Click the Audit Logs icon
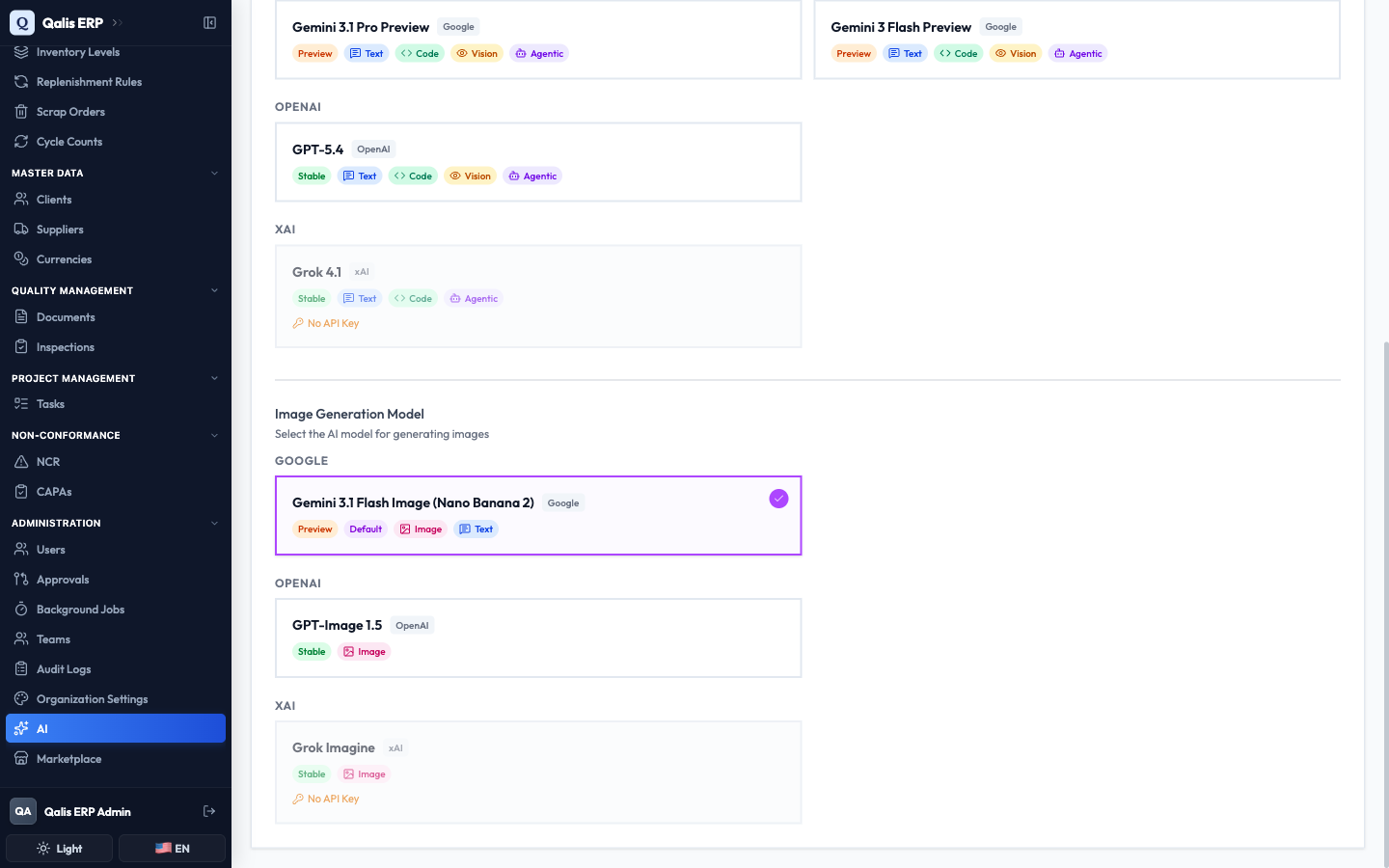This screenshot has width=1389, height=868. [21, 669]
